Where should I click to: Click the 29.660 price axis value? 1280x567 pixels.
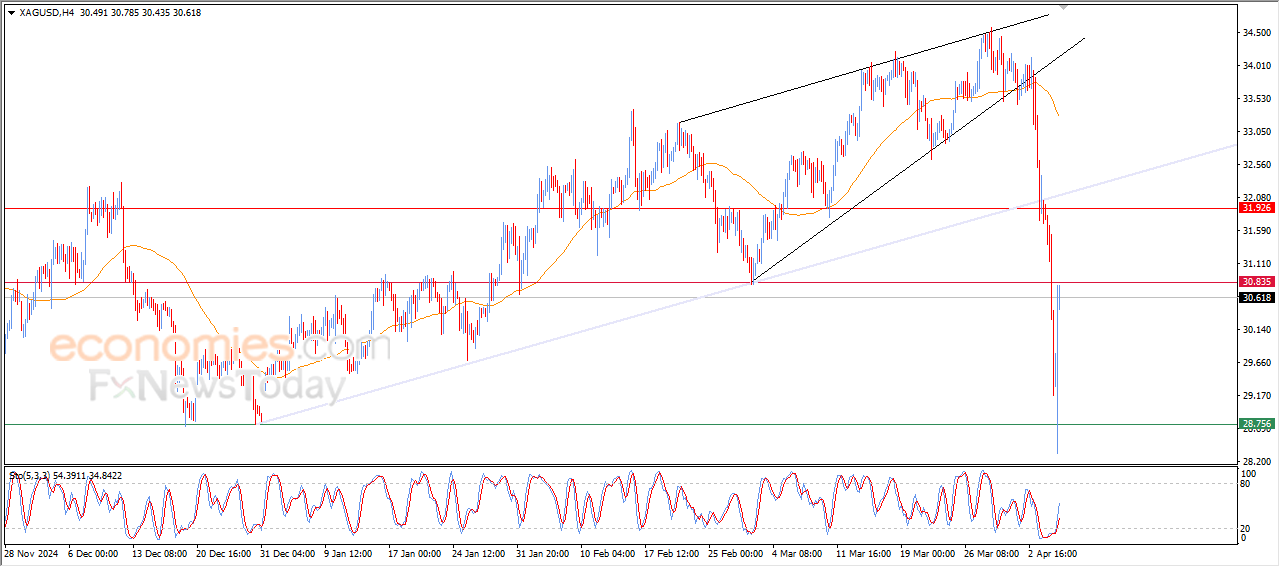(x=1257, y=363)
